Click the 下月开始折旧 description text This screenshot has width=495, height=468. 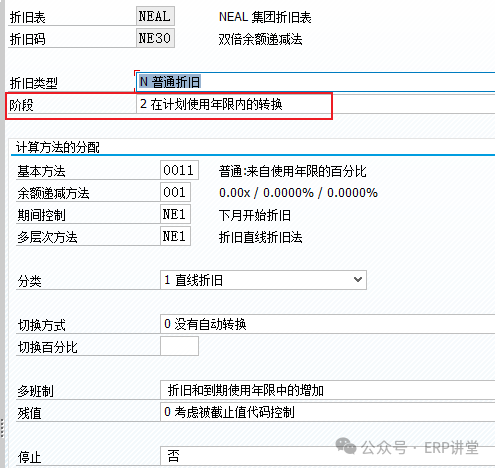pos(255,215)
